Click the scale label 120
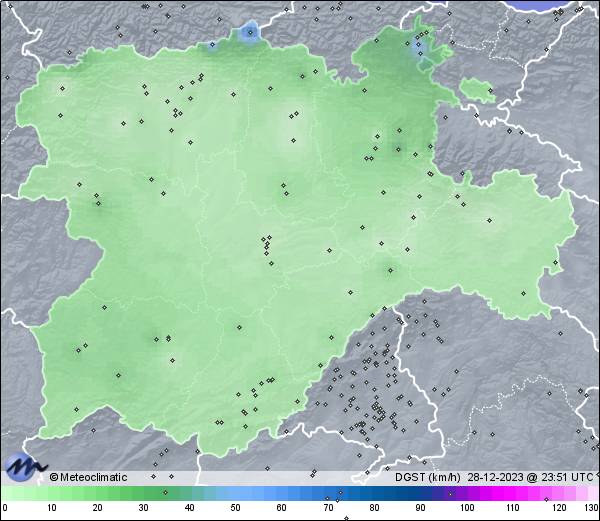The width and height of the screenshot is (600, 521). (559, 508)
